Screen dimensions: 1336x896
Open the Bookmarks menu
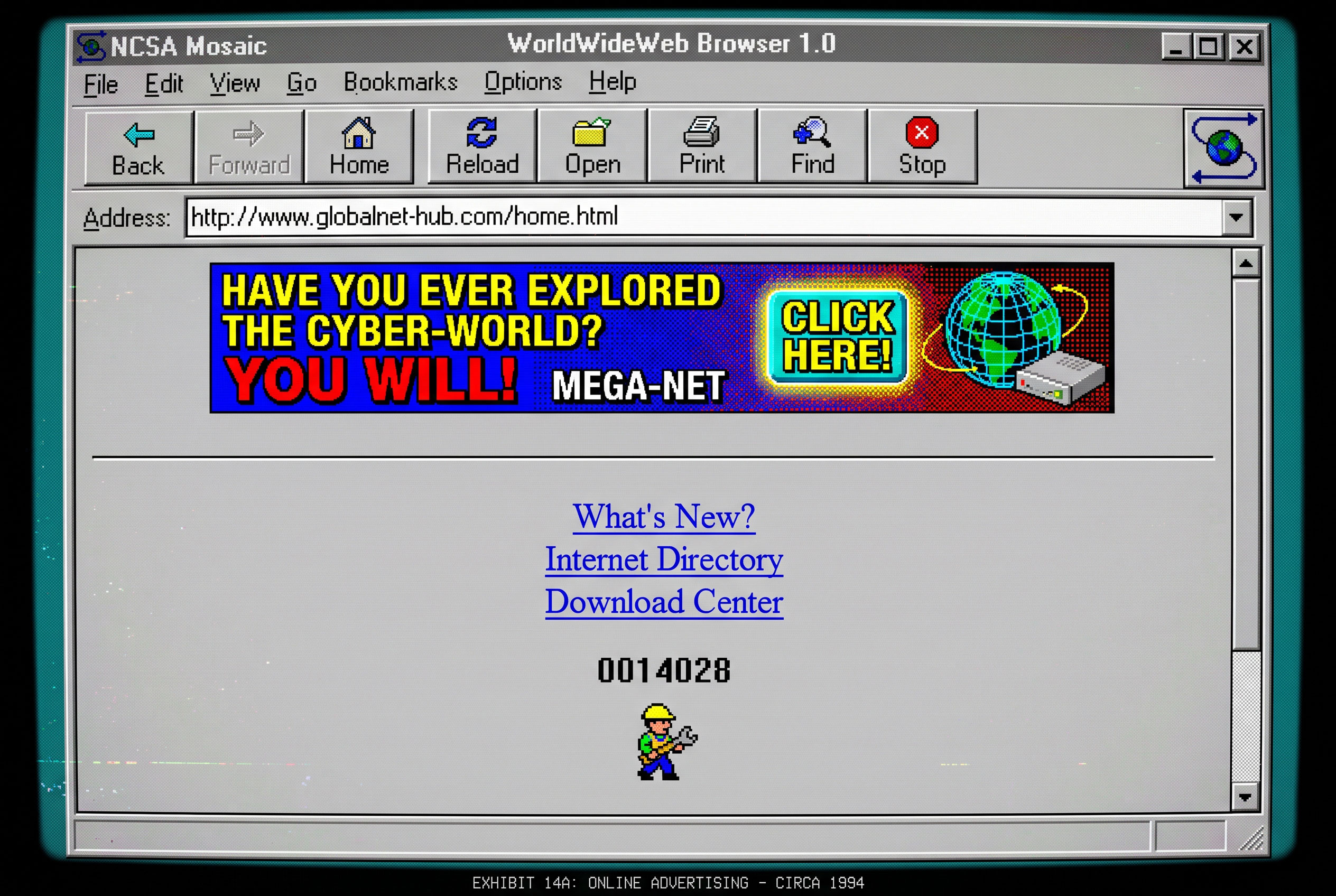pos(400,82)
